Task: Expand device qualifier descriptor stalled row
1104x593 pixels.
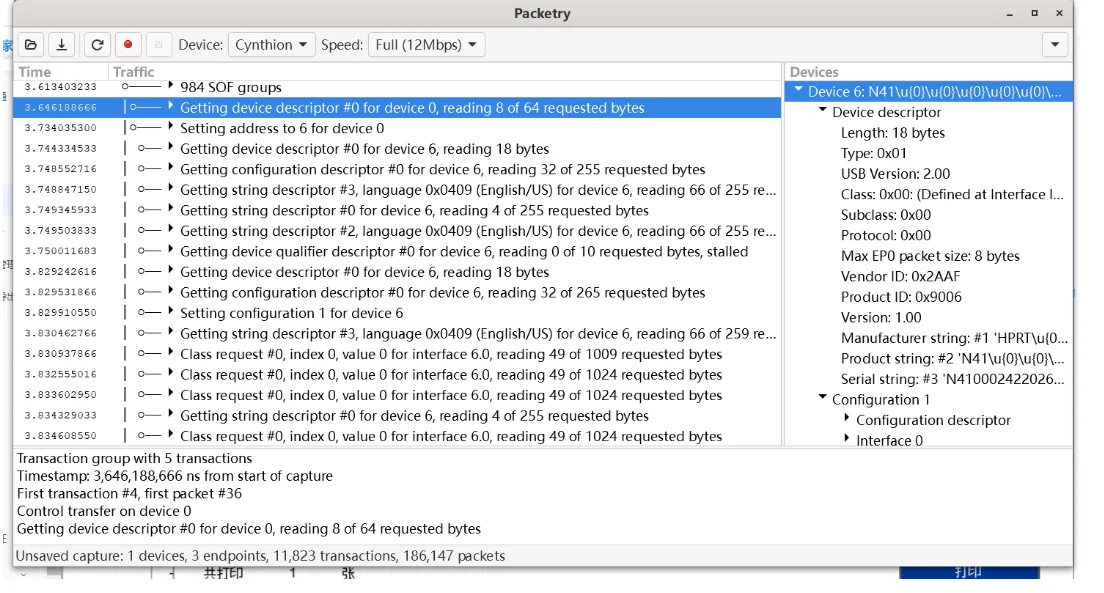Action: click(170, 251)
